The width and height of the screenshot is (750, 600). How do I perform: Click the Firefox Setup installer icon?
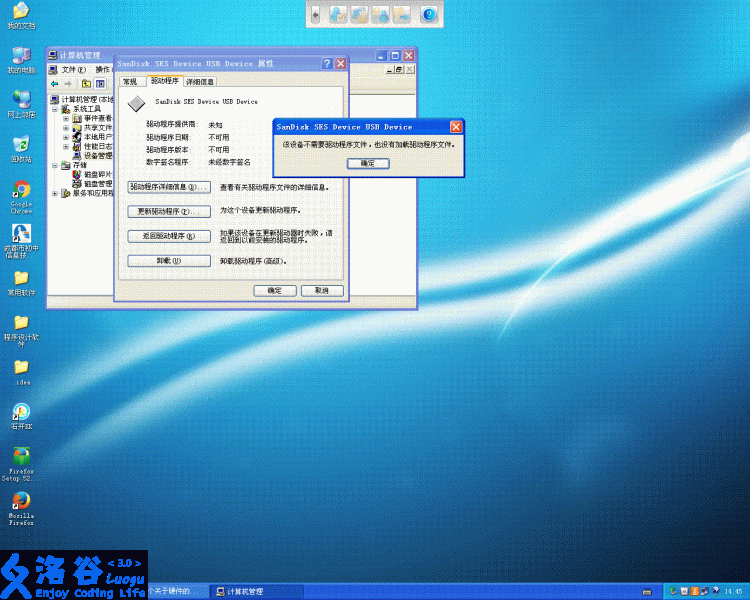20,455
